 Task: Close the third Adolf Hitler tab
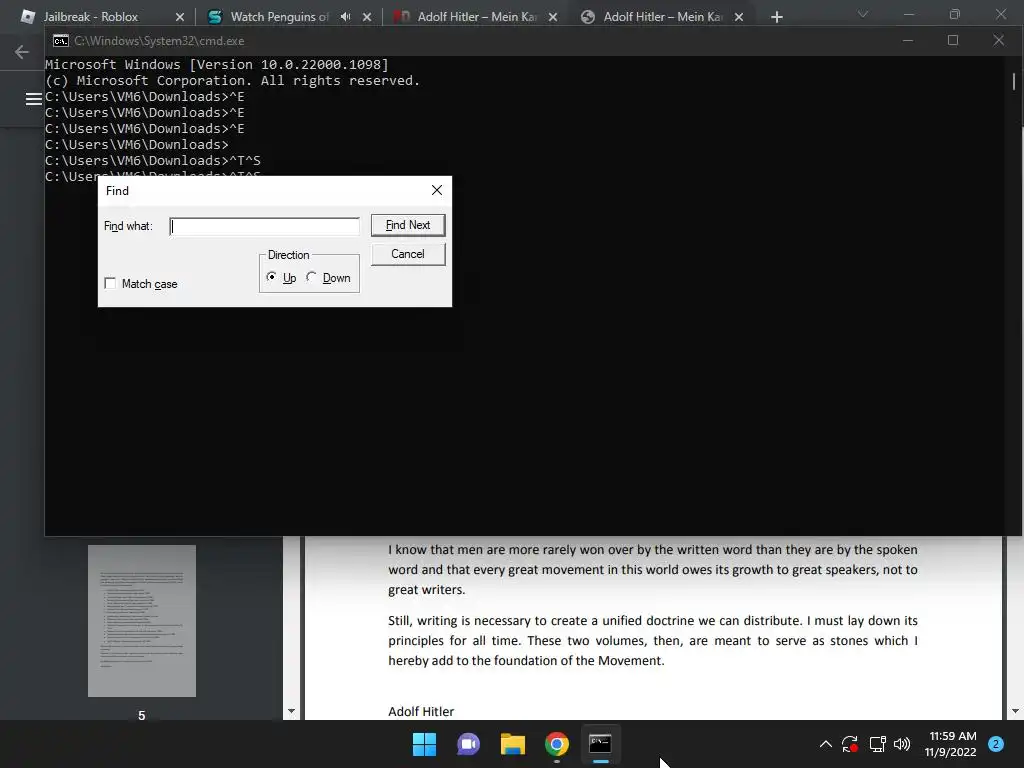tap(553, 17)
